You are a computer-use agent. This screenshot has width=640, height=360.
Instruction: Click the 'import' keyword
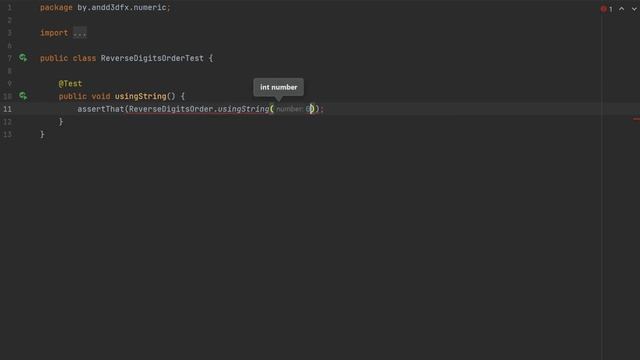54,33
